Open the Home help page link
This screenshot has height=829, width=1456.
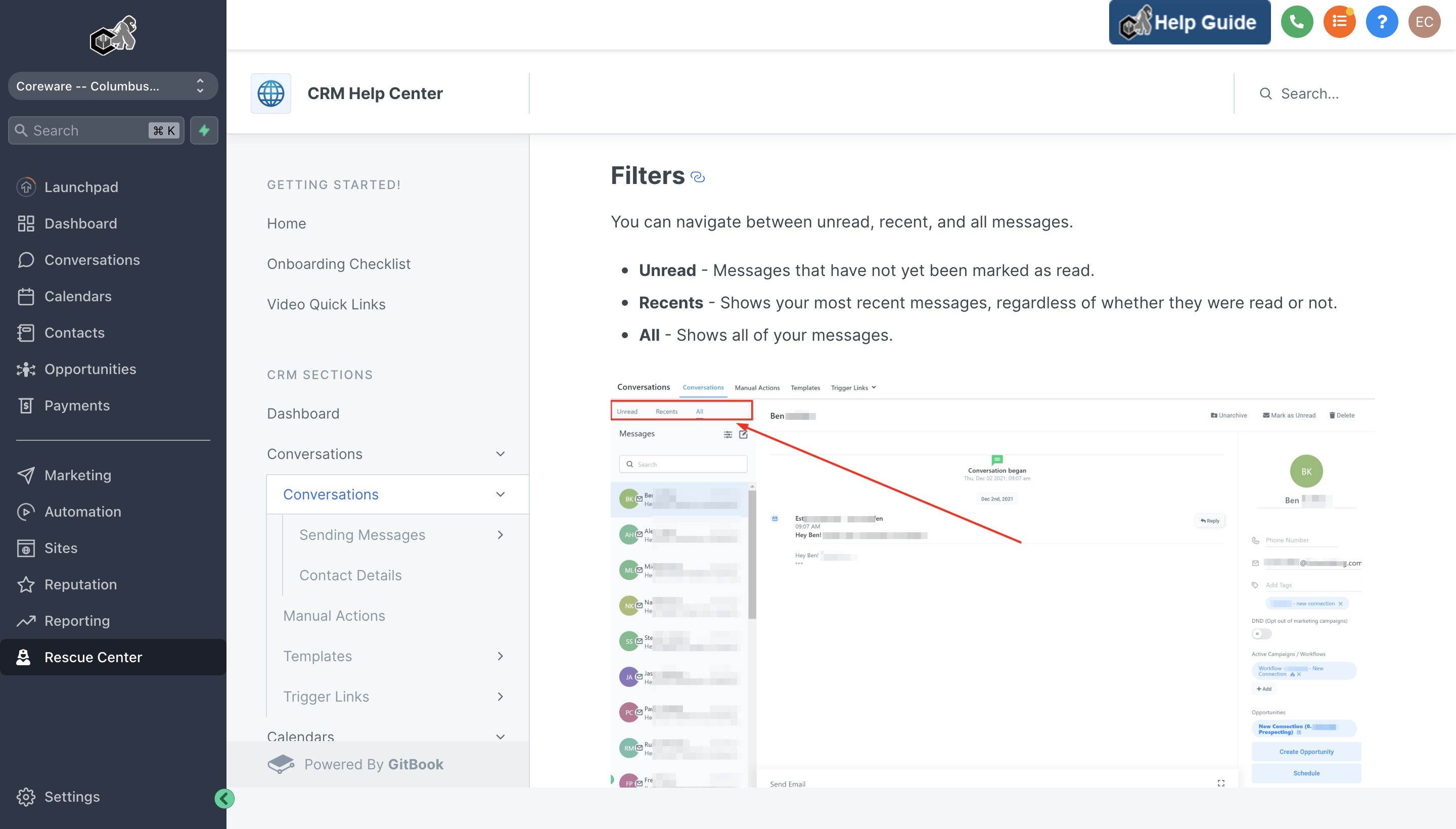coord(287,223)
